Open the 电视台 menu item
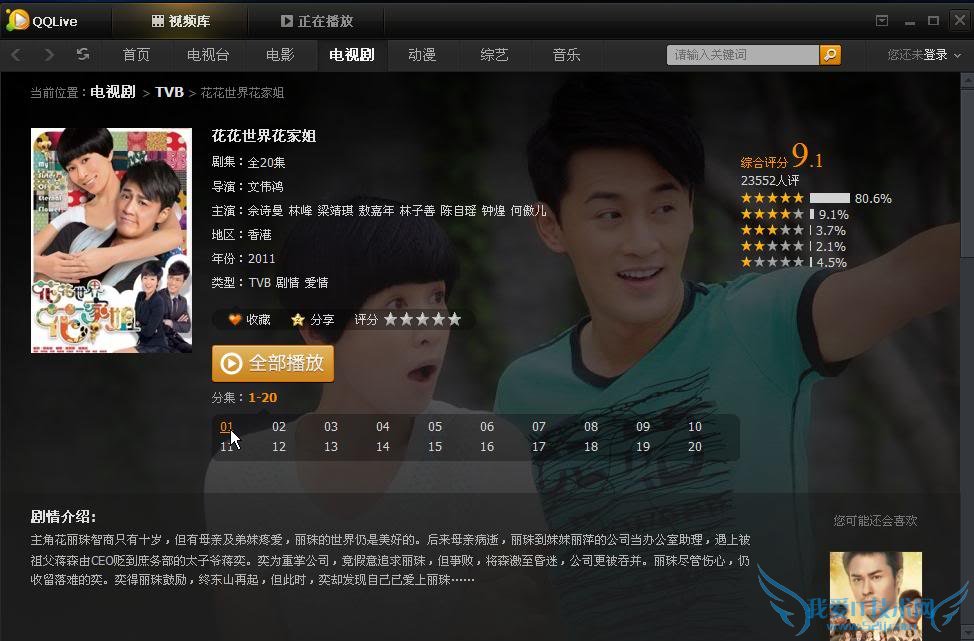 (x=208, y=55)
